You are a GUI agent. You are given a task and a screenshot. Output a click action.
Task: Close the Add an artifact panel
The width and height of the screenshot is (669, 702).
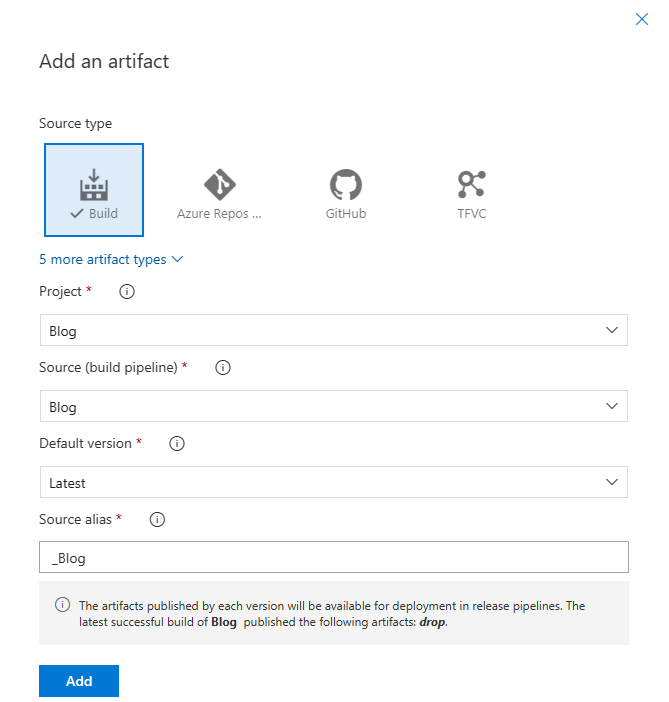(x=642, y=19)
